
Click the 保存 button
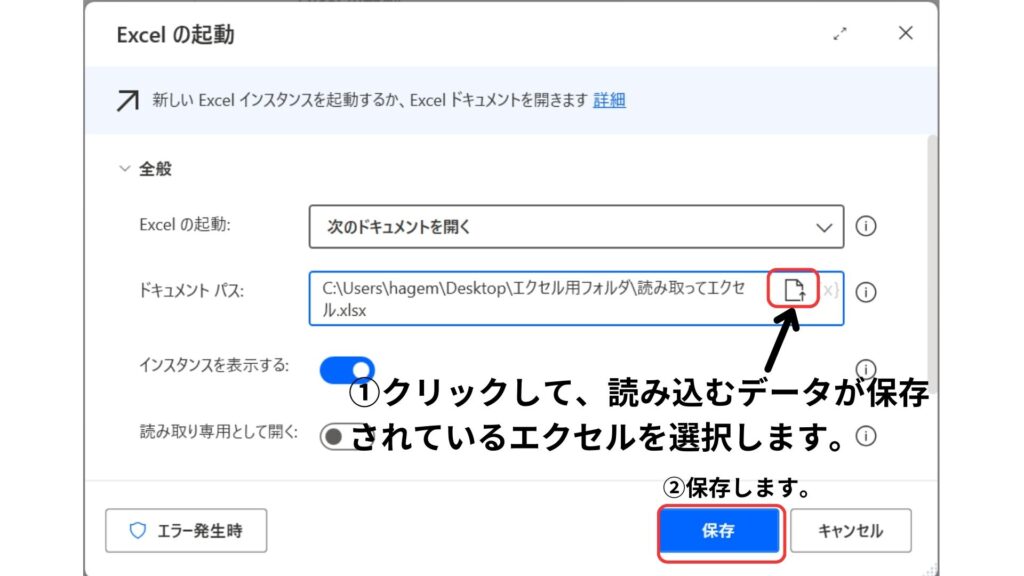tap(719, 530)
